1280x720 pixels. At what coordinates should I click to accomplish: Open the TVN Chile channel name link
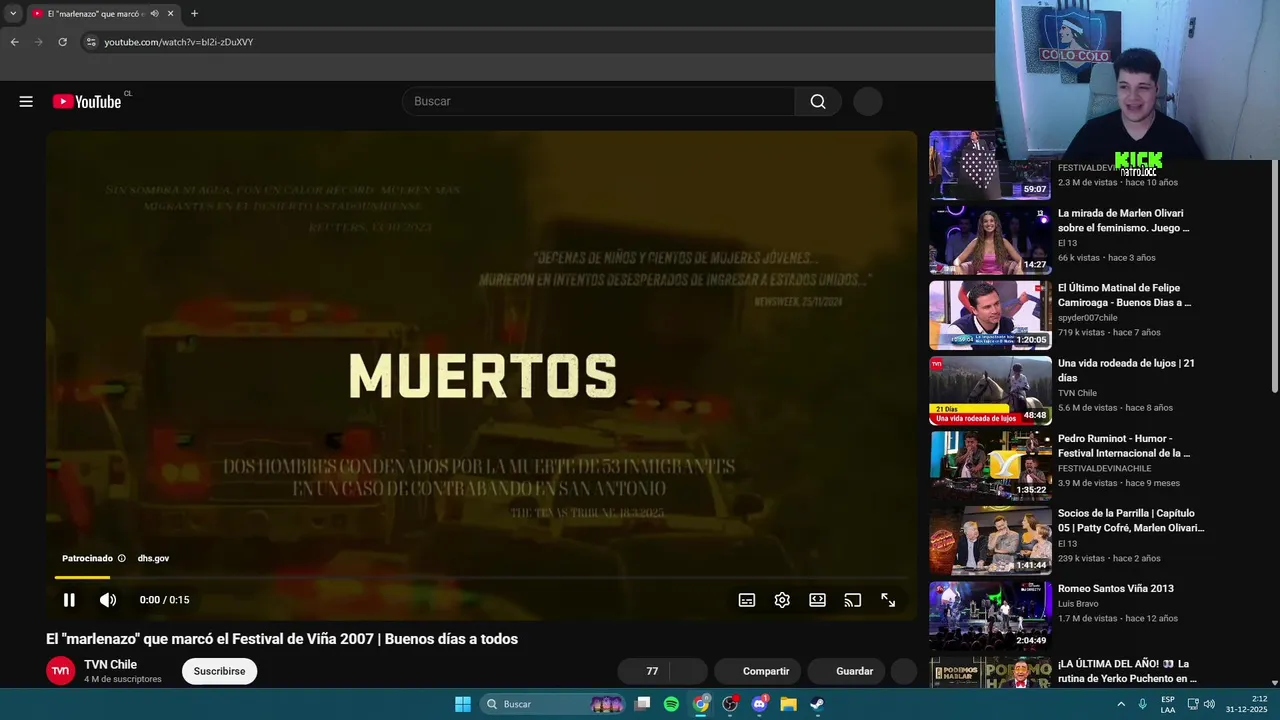click(110, 665)
